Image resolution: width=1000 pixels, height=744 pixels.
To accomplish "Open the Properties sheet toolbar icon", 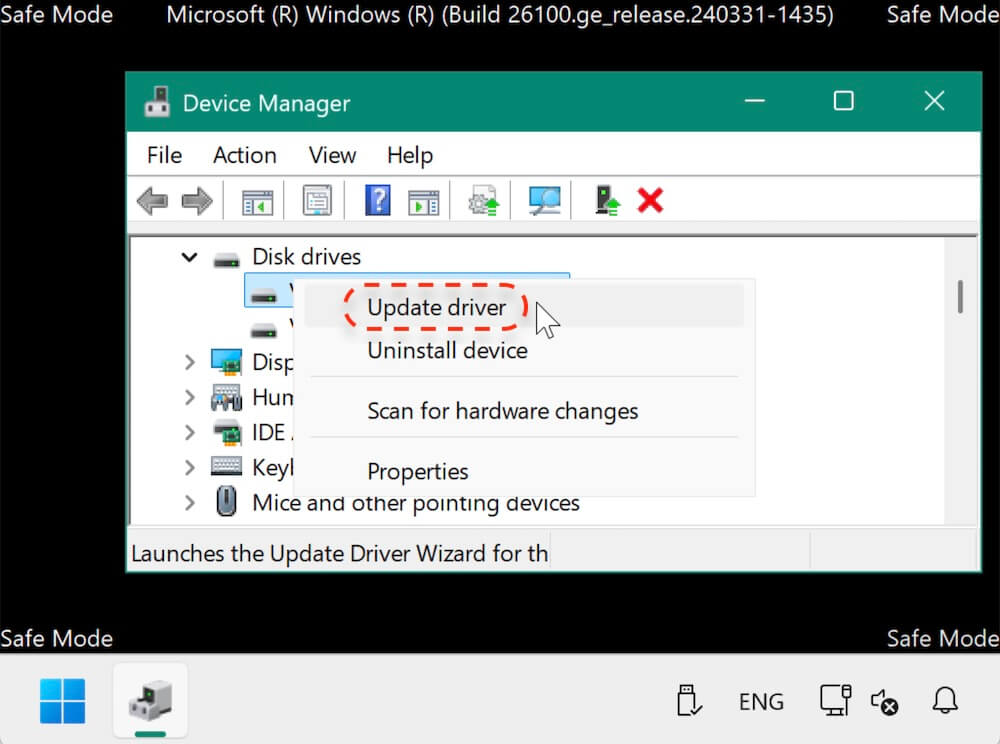I will [317, 201].
